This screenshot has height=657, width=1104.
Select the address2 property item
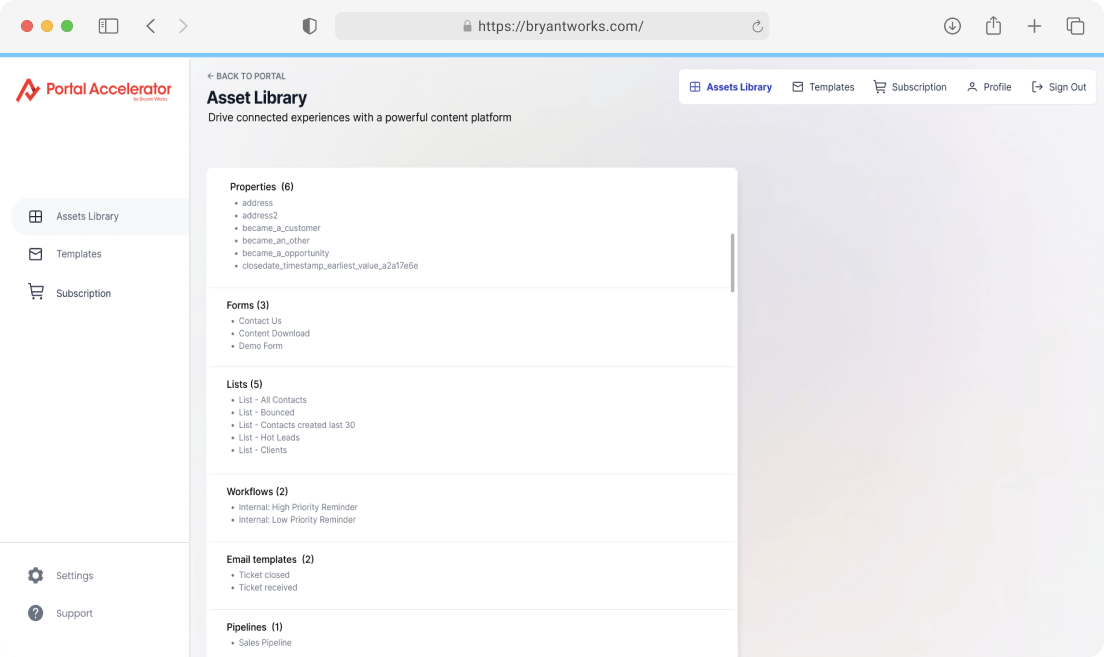(x=260, y=215)
